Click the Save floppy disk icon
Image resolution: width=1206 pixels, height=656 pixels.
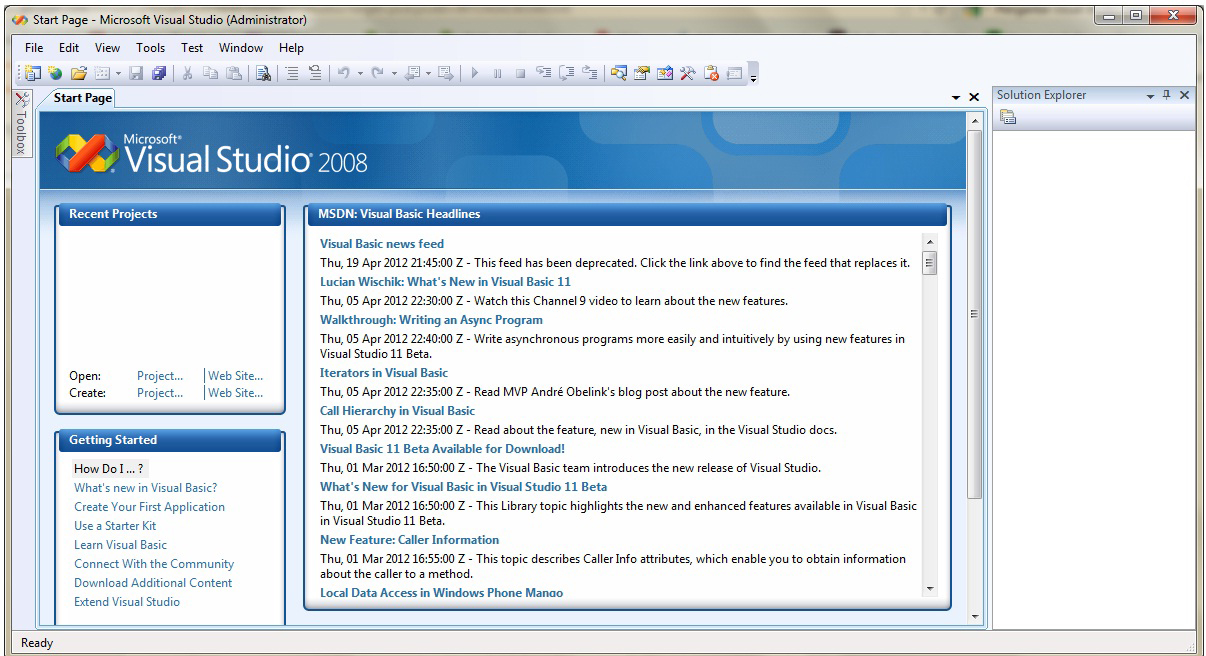coord(136,73)
